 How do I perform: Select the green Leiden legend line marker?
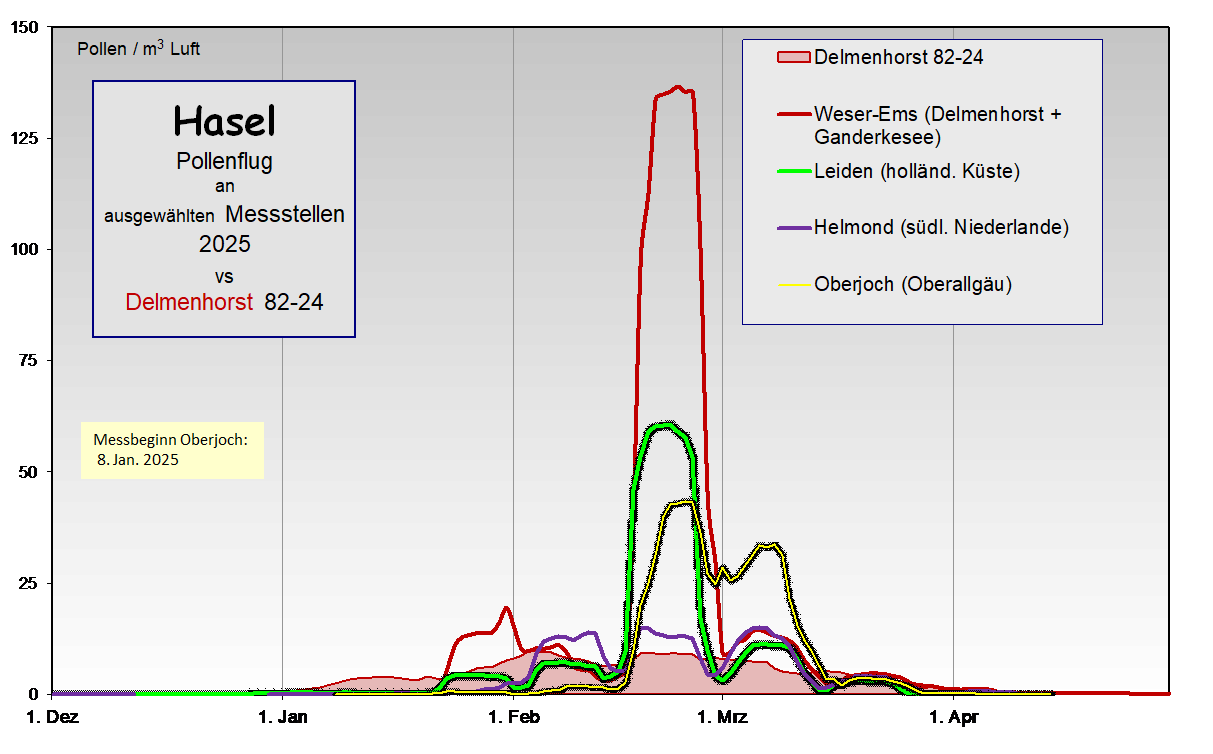(794, 172)
